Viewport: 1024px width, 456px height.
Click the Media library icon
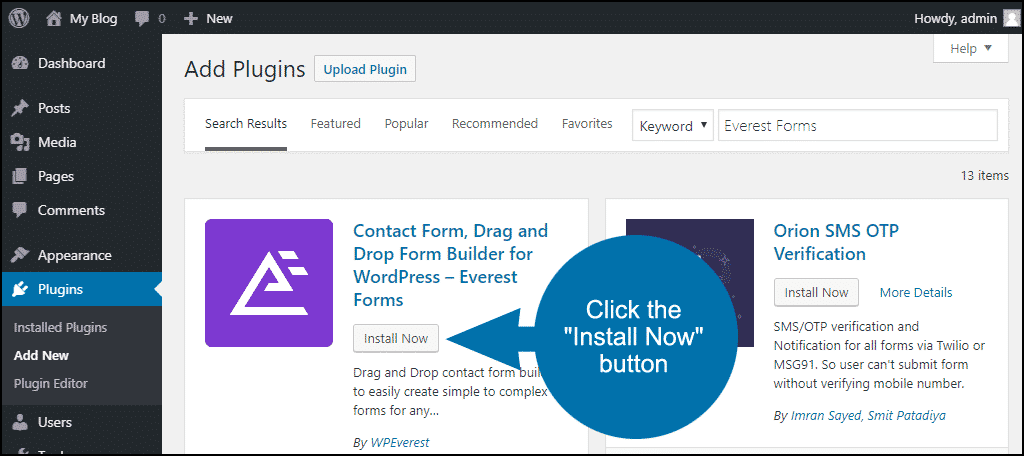(x=21, y=142)
